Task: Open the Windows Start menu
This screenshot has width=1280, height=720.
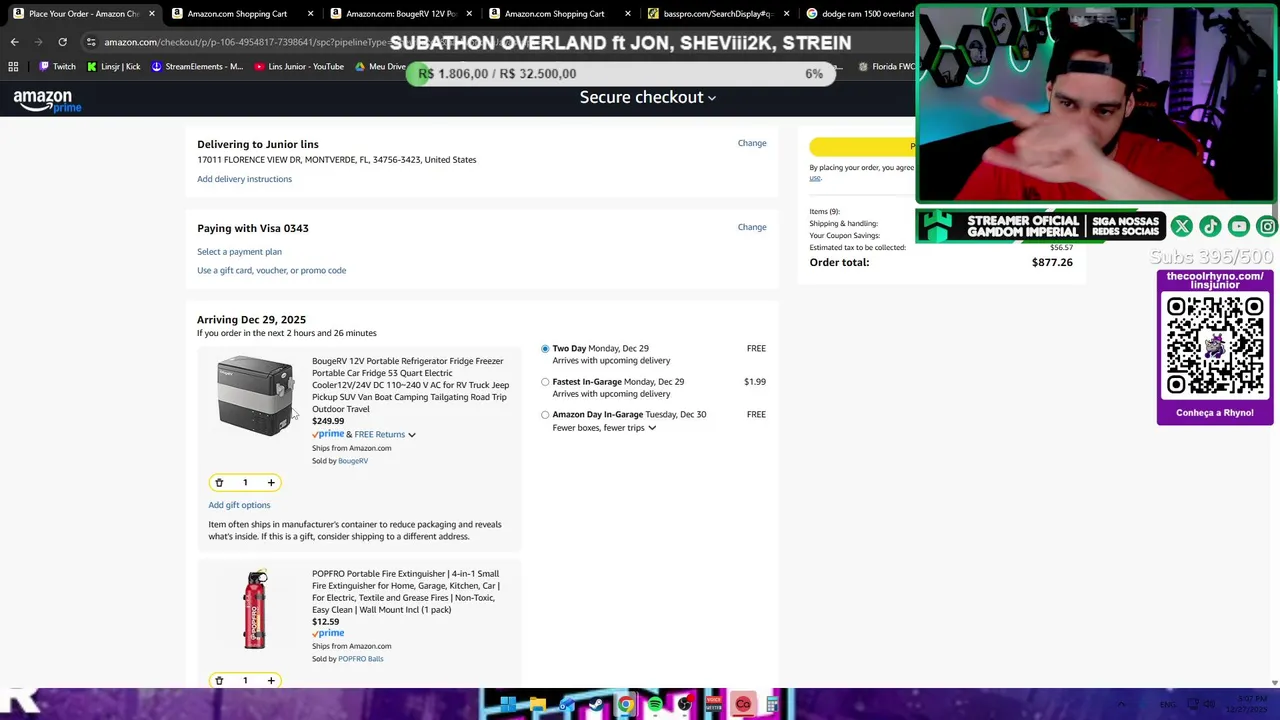Action: point(508,705)
